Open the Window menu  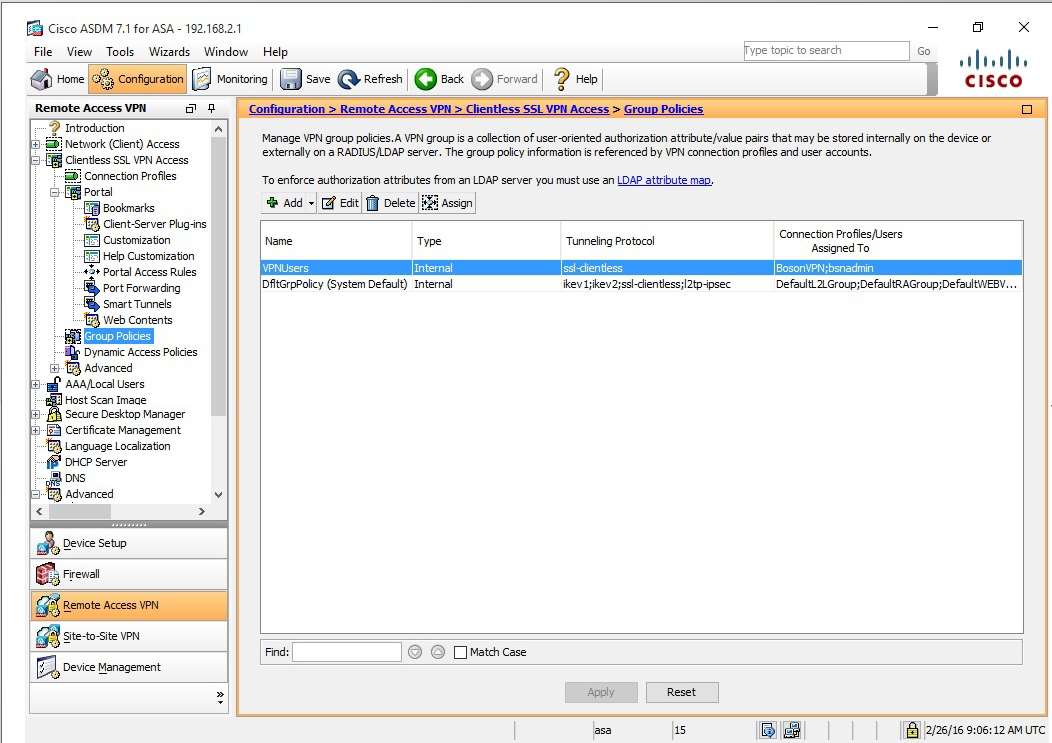(x=226, y=52)
